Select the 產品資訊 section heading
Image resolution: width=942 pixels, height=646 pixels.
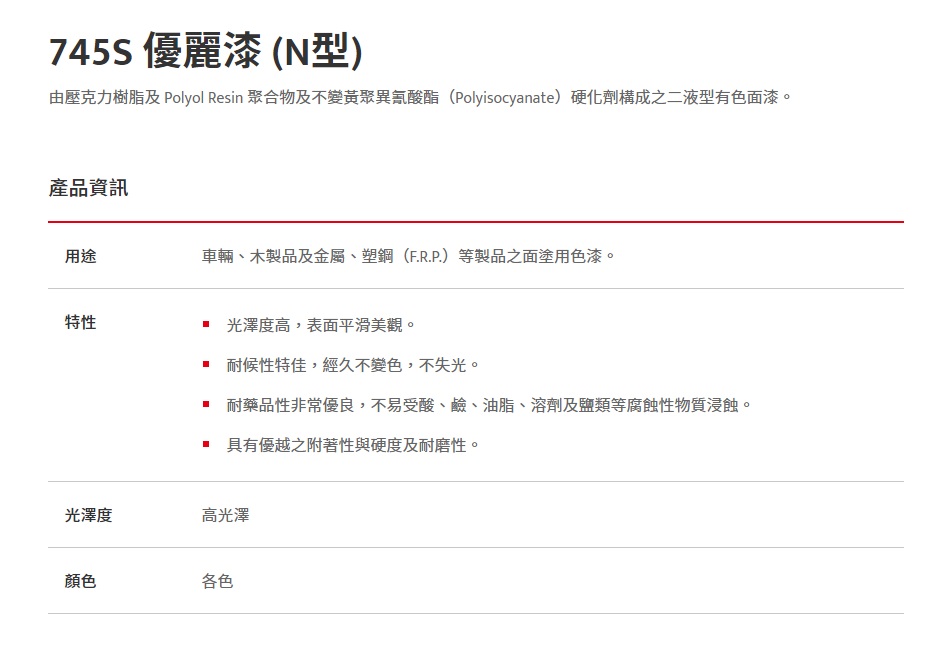(x=88, y=188)
